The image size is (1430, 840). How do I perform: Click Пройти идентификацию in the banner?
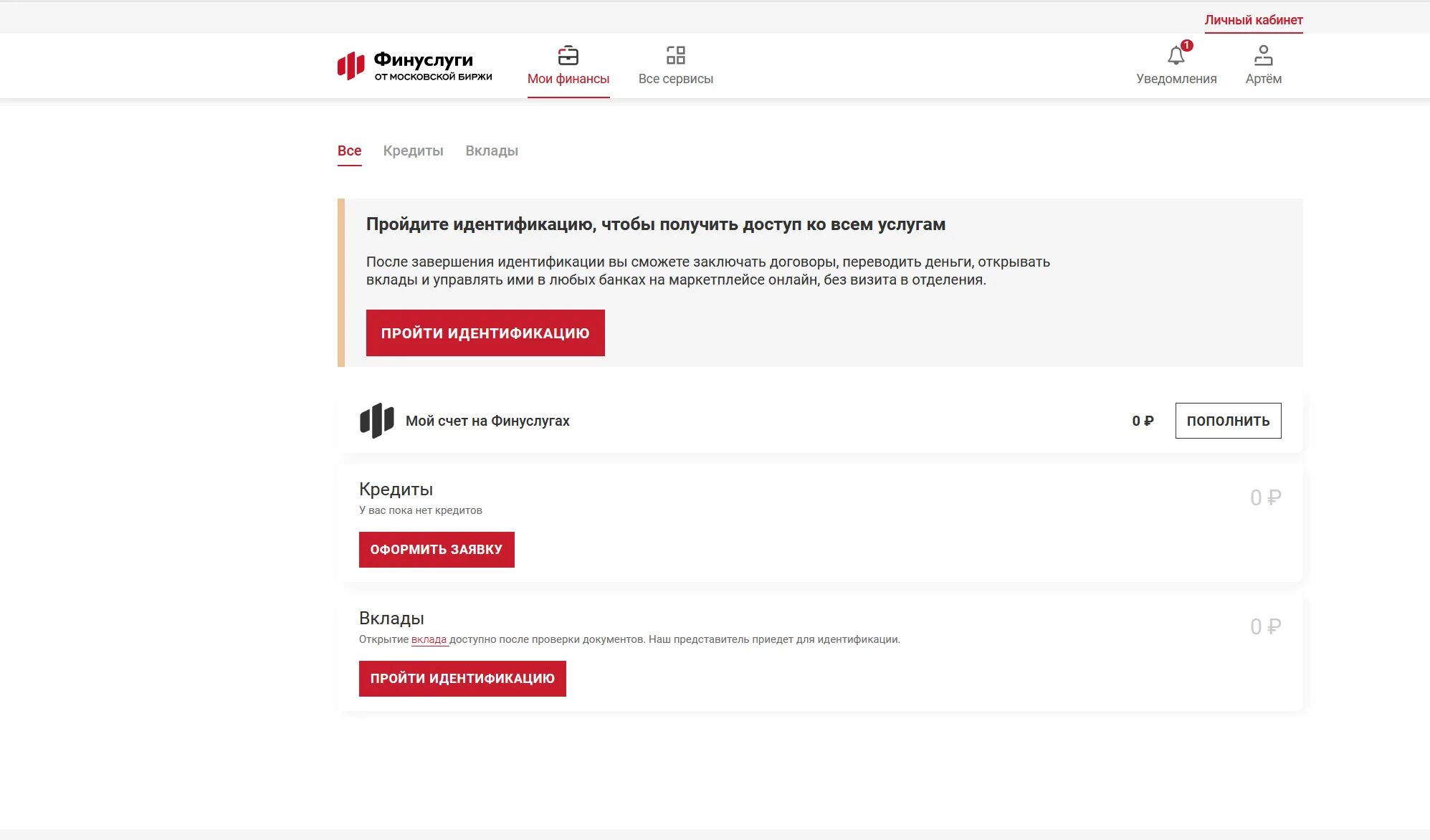485,333
